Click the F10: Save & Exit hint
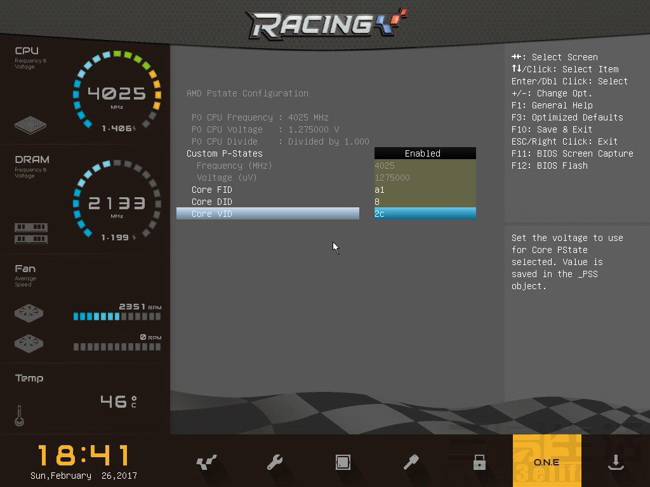The height and width of the screenshot is (487, 650). click(552, 129)
